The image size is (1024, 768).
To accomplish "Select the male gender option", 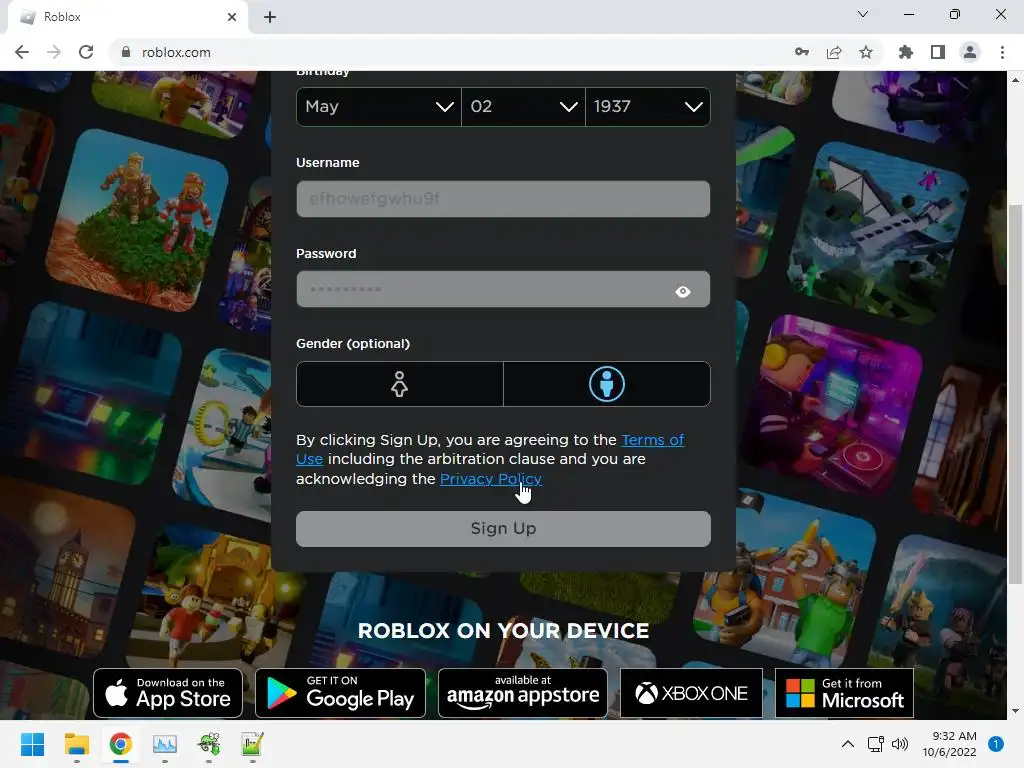I will click(x=607, y=384).
